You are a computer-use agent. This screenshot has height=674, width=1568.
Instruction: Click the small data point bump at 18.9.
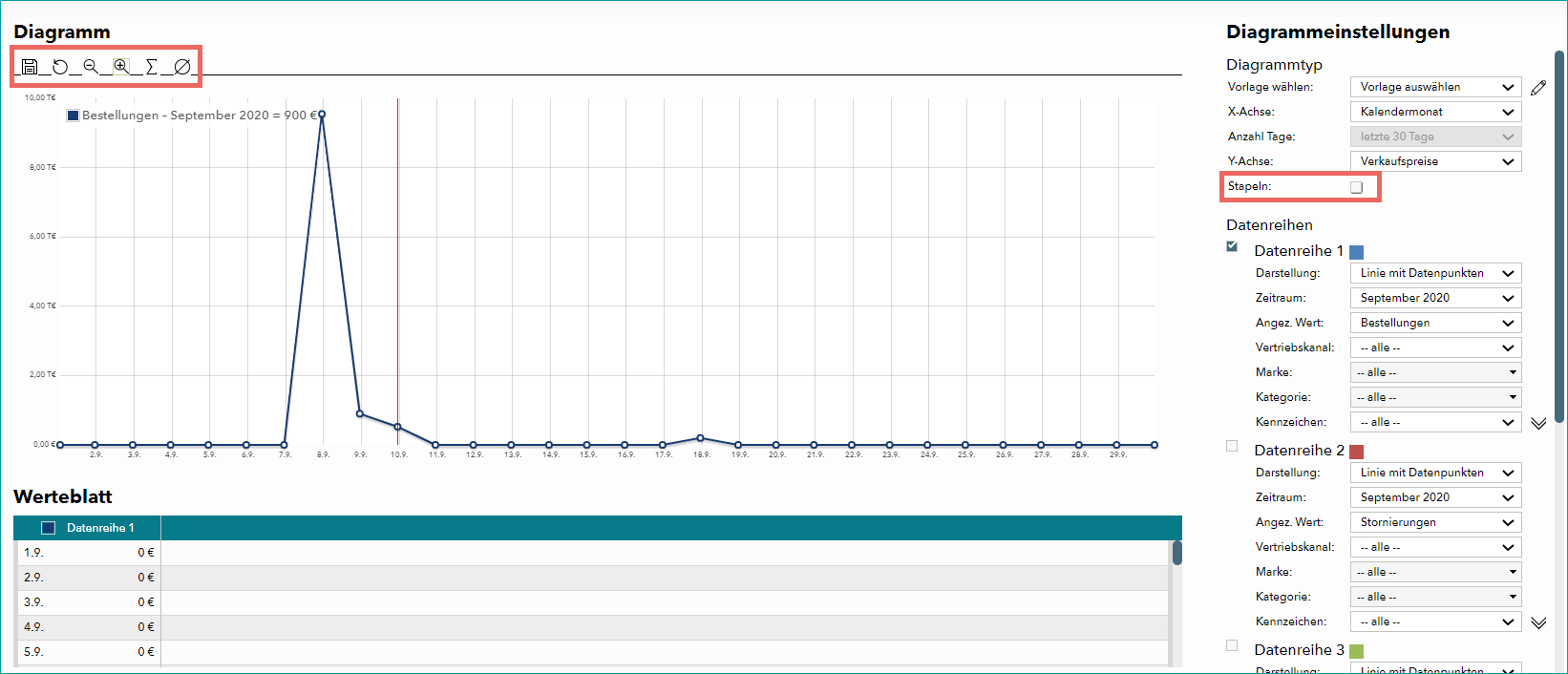click(x=701, y=438)
